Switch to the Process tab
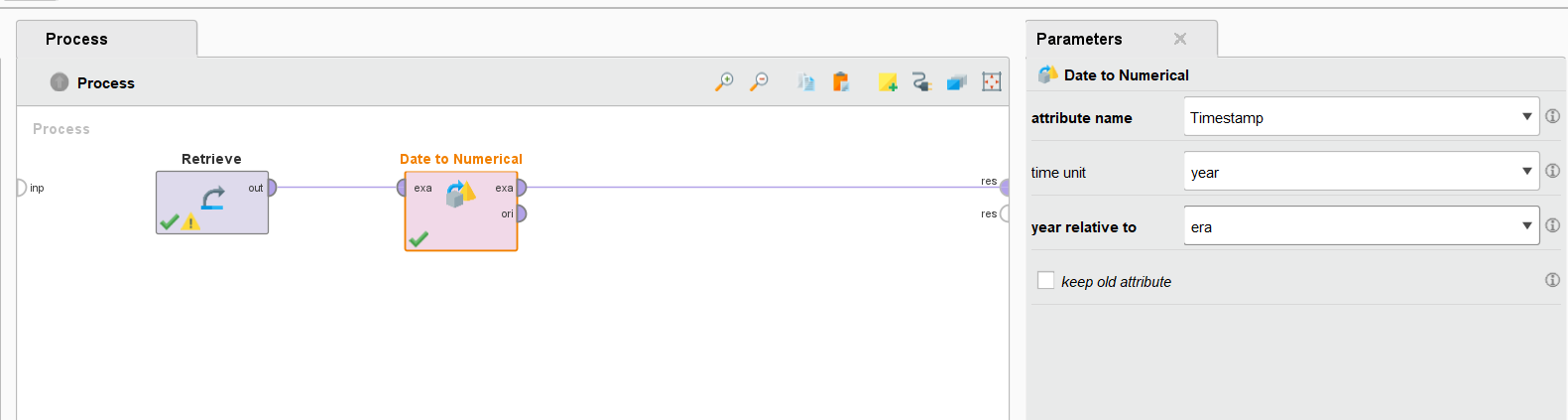1568x420 pixels. pyautogui.click(x=106, y=39)
